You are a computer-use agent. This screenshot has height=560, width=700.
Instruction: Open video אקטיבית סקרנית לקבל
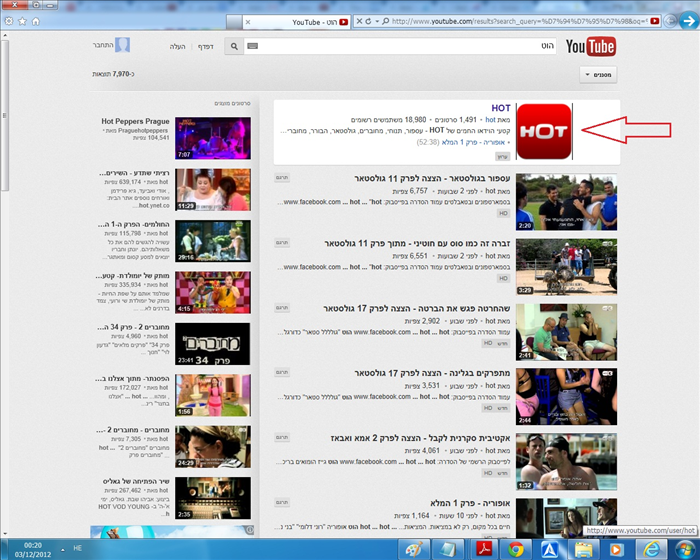point(420,438)
